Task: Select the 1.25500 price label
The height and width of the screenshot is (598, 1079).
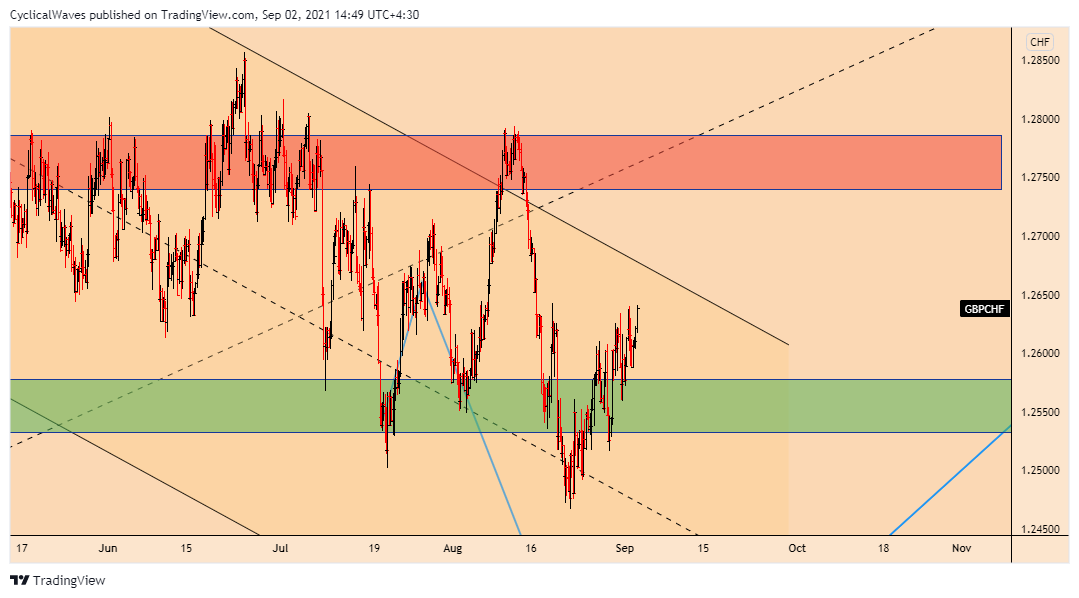Action: tap(1040, 412)
